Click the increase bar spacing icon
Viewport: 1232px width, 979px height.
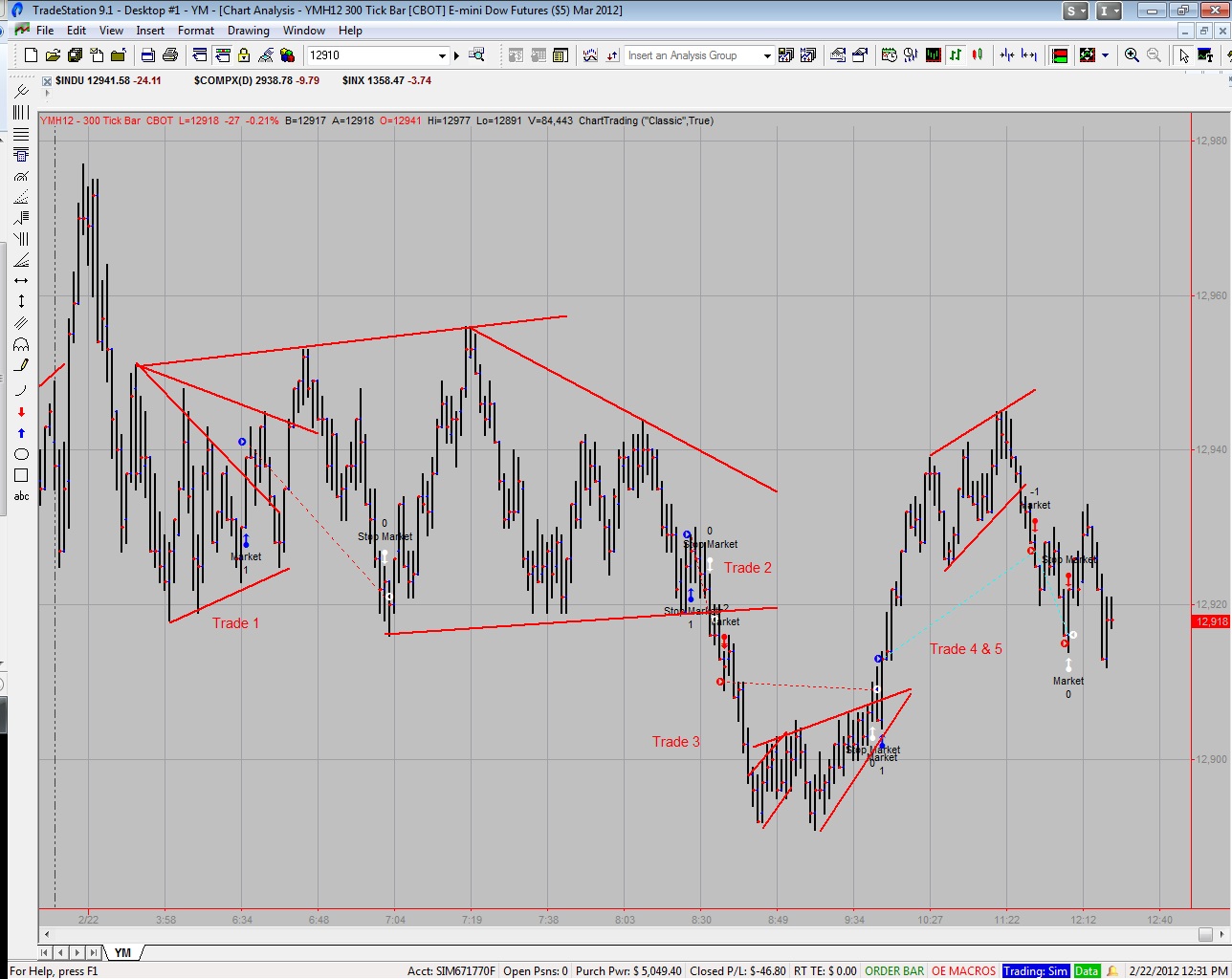click(x=1029, y=55)
